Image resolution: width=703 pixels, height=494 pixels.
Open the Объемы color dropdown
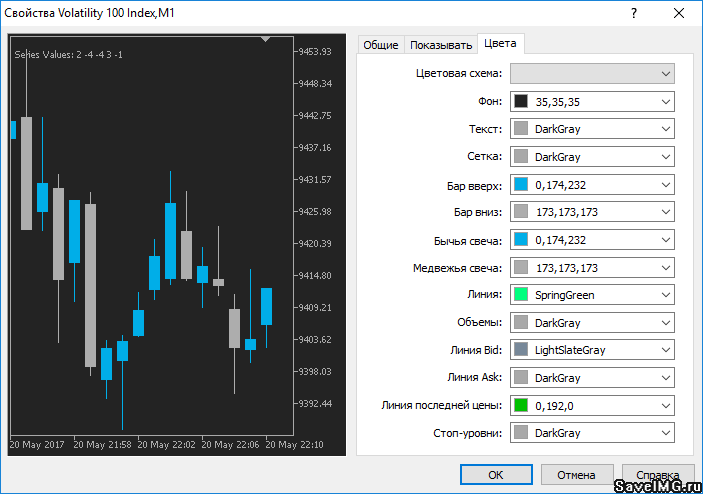coord(665,323)
